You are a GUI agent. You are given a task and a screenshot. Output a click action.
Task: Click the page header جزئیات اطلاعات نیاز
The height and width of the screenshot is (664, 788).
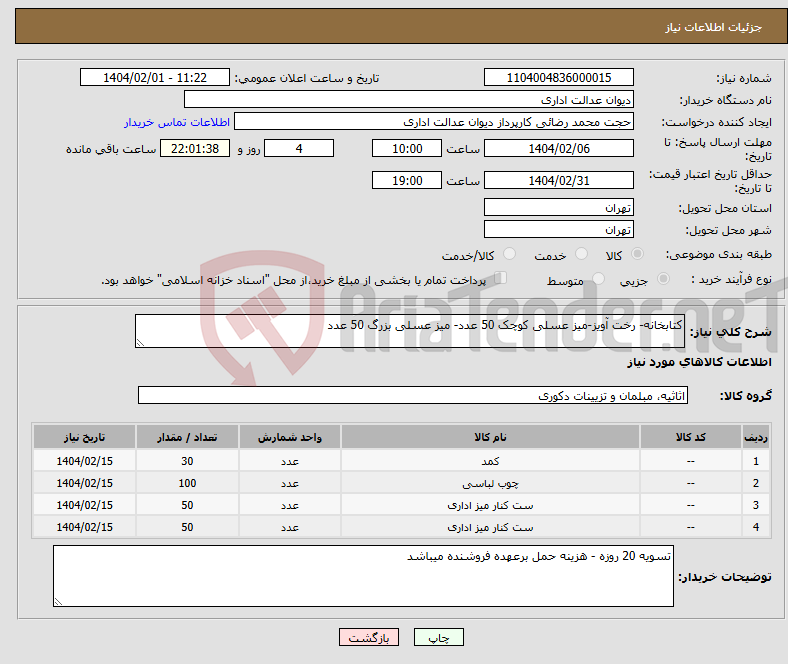pyautogui.click(x=713, y=27)
